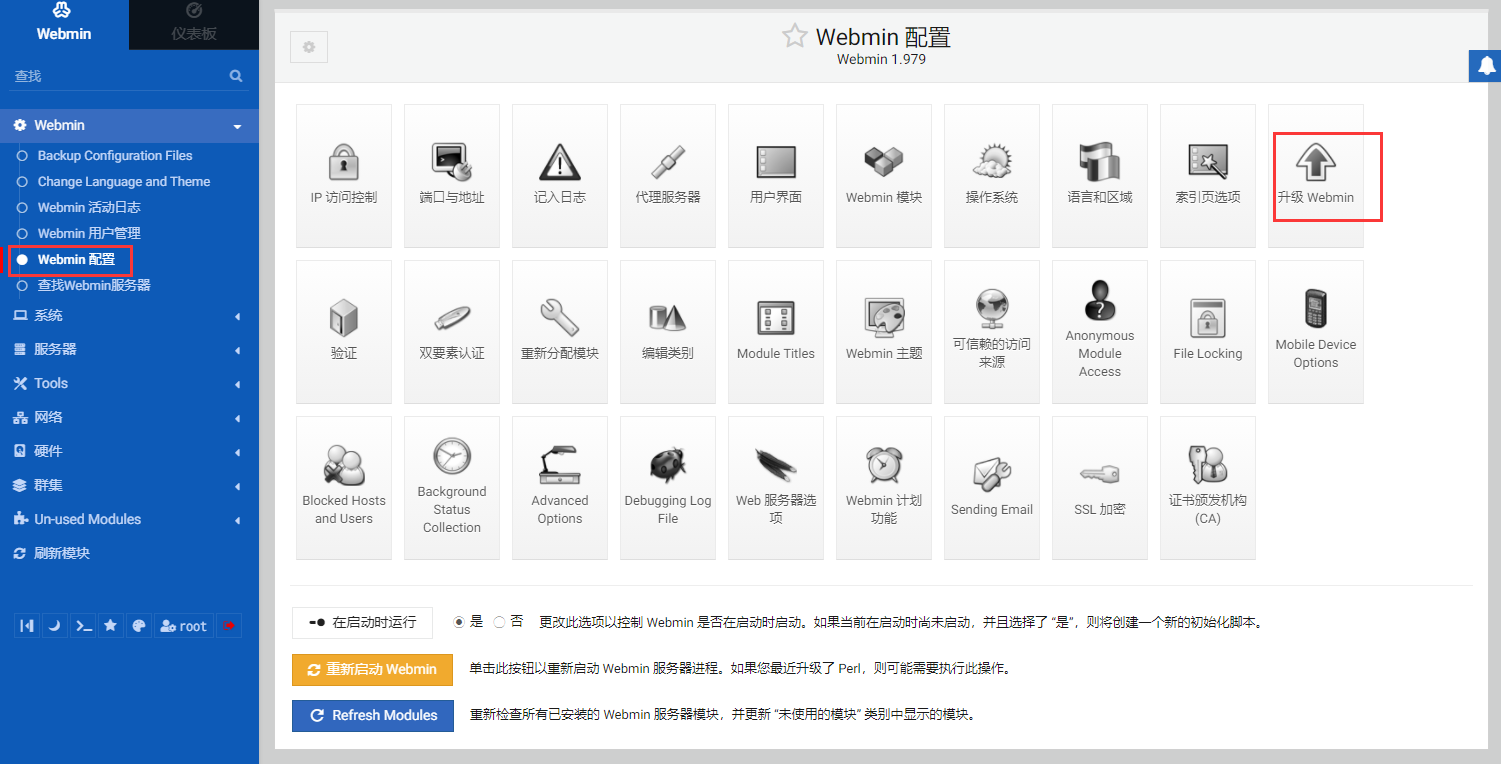
Task: Open the Webmin 计划功能 tile
Action: coord(884,488)
